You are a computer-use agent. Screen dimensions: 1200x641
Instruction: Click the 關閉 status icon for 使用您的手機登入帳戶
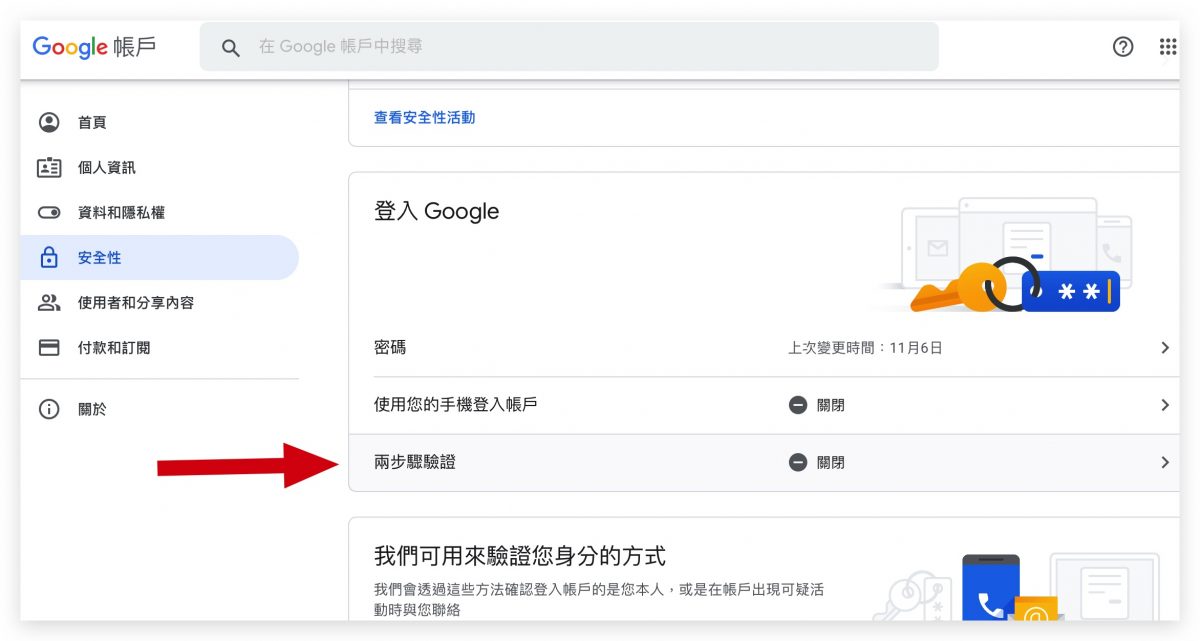(798, 405)
